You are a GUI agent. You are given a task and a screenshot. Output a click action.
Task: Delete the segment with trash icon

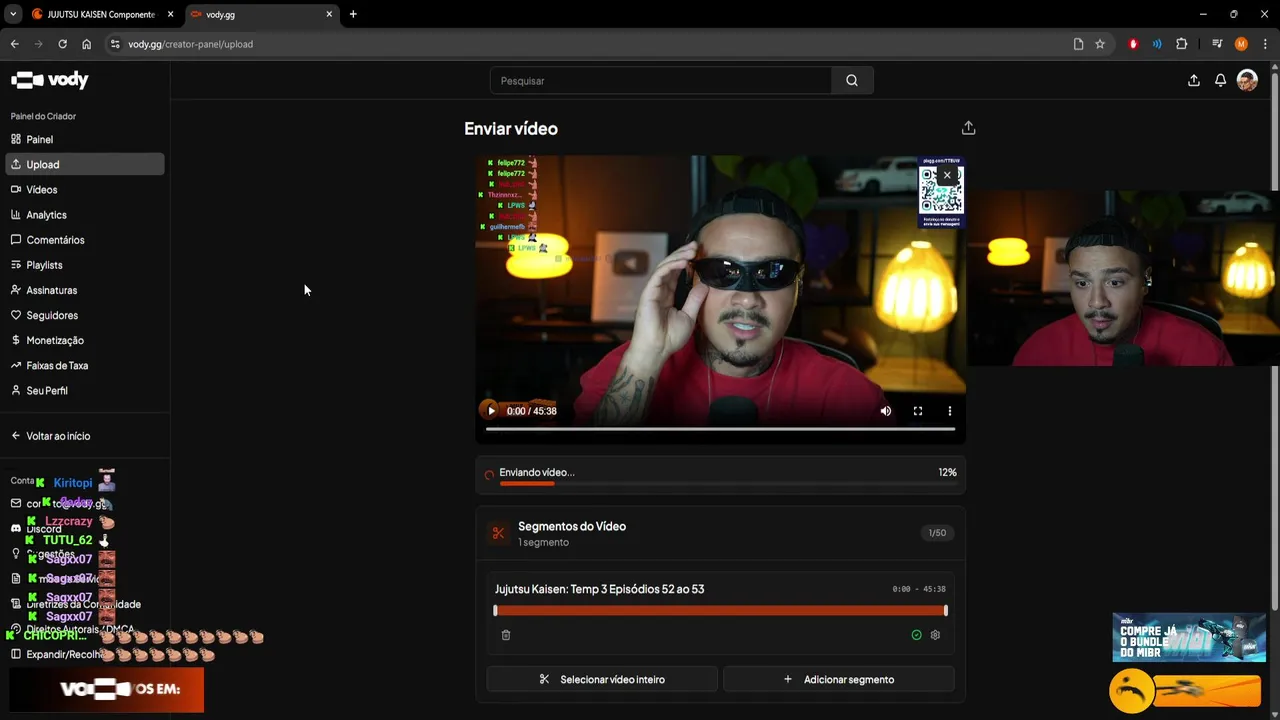tap(506, 635)
